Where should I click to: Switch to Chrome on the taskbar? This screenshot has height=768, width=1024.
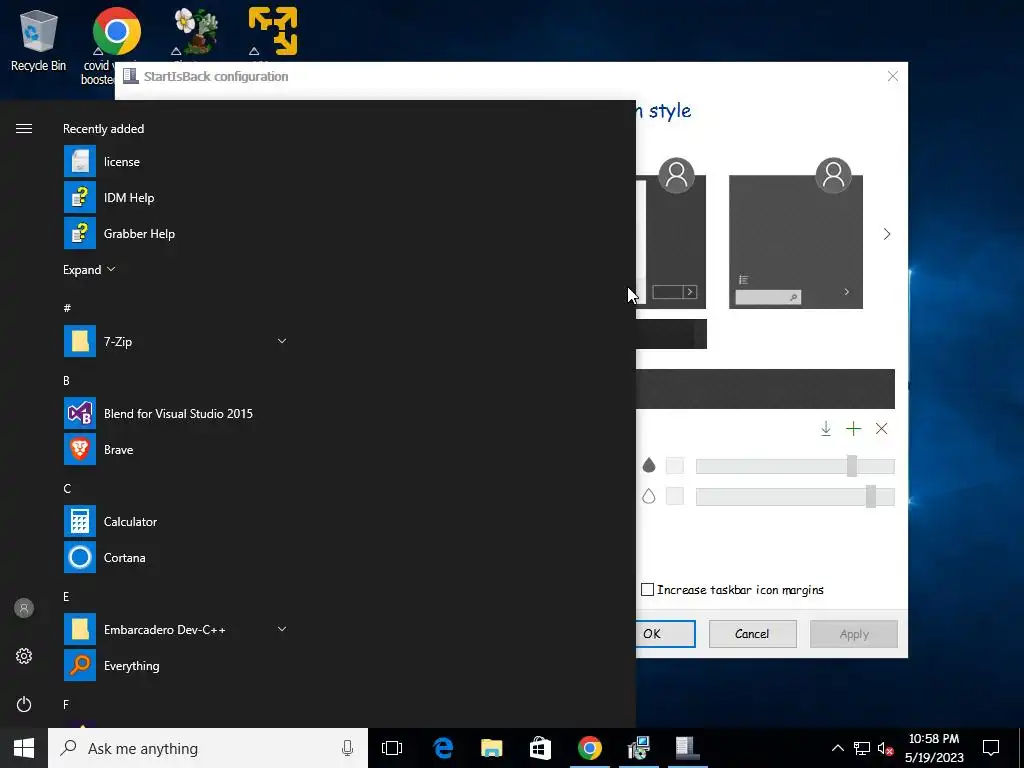[x=589, y=748]
